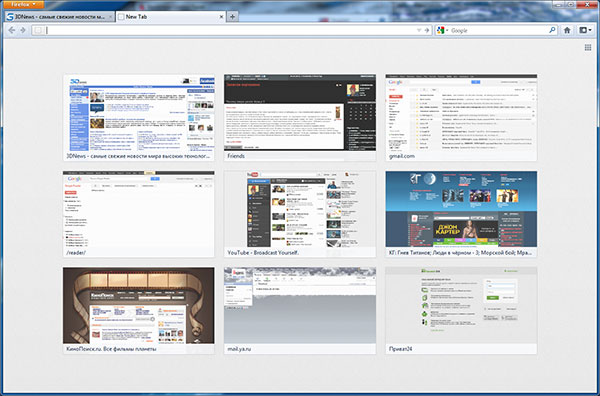This screenshot has height=396, width=600.
Task: Go back with the back arrow
Action: coord(11,30)
